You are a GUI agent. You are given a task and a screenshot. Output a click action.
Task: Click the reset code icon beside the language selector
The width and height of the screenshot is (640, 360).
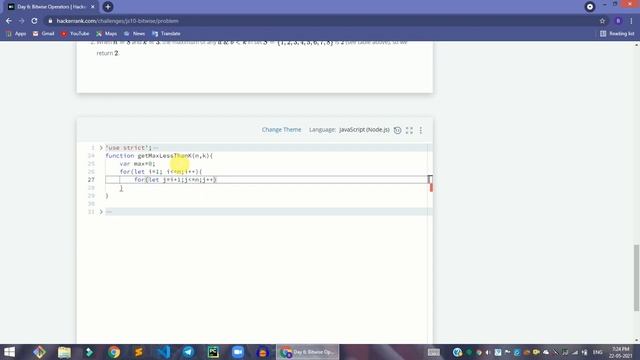(398, 130)
